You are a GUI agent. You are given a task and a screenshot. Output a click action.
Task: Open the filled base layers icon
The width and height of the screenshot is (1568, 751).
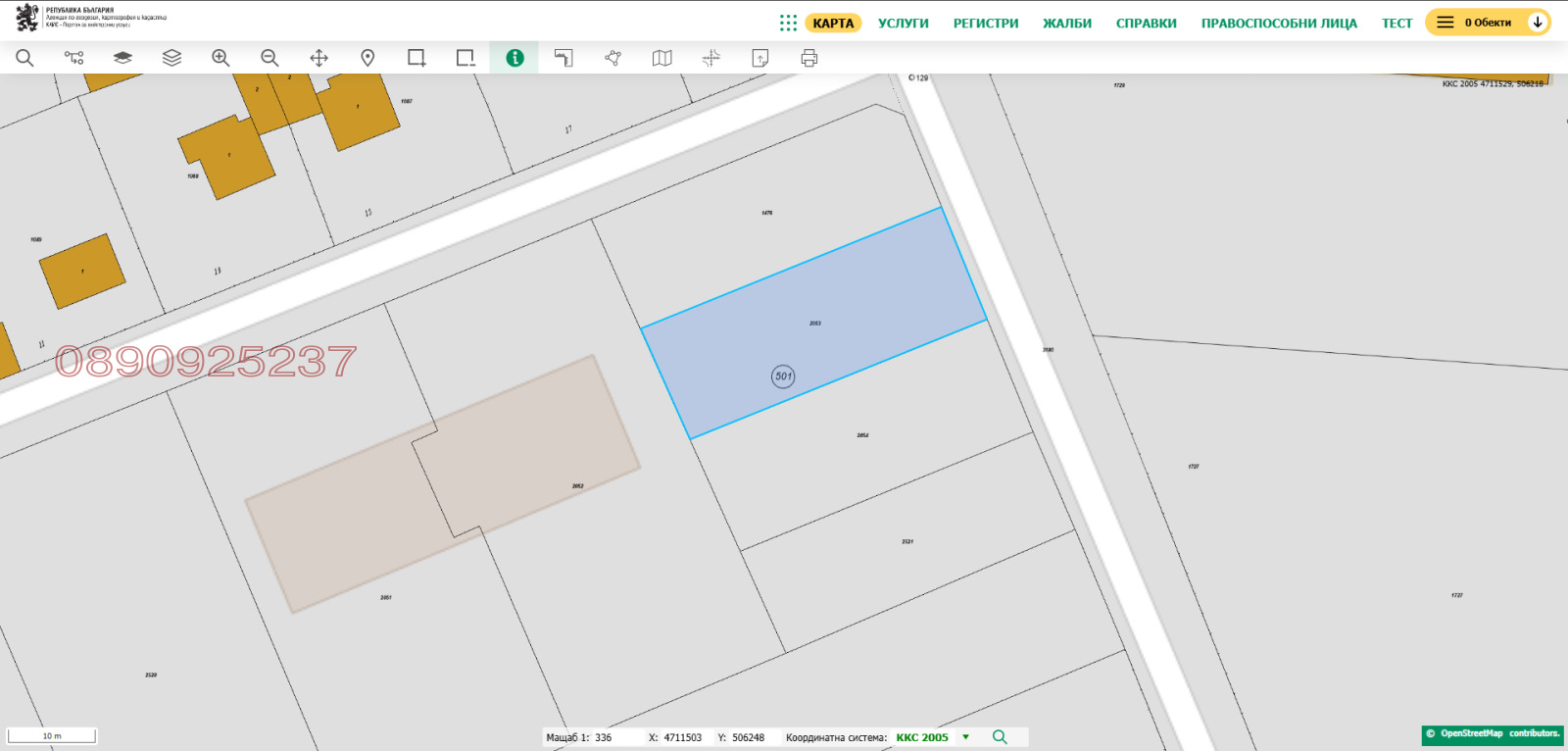pos(122,58)
